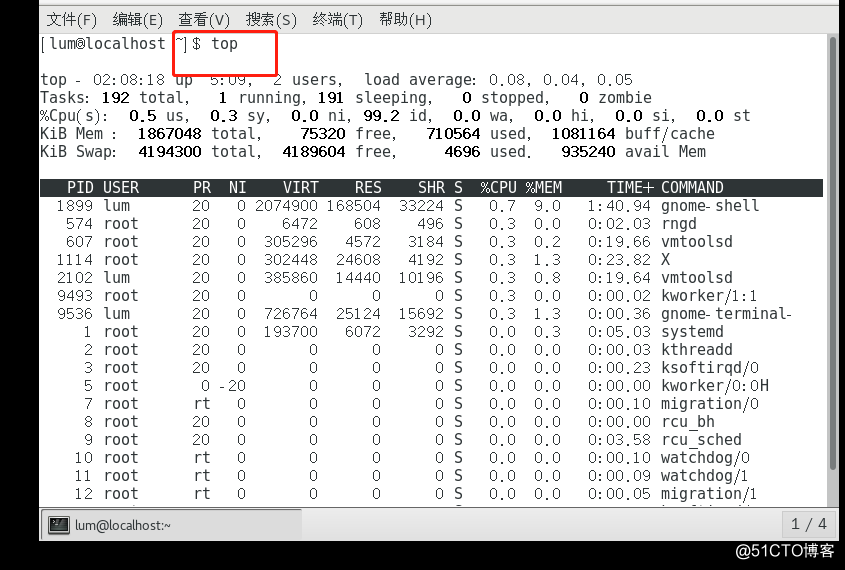
Task: Open the 搜索(S) menu
Action: click(271, 20)
